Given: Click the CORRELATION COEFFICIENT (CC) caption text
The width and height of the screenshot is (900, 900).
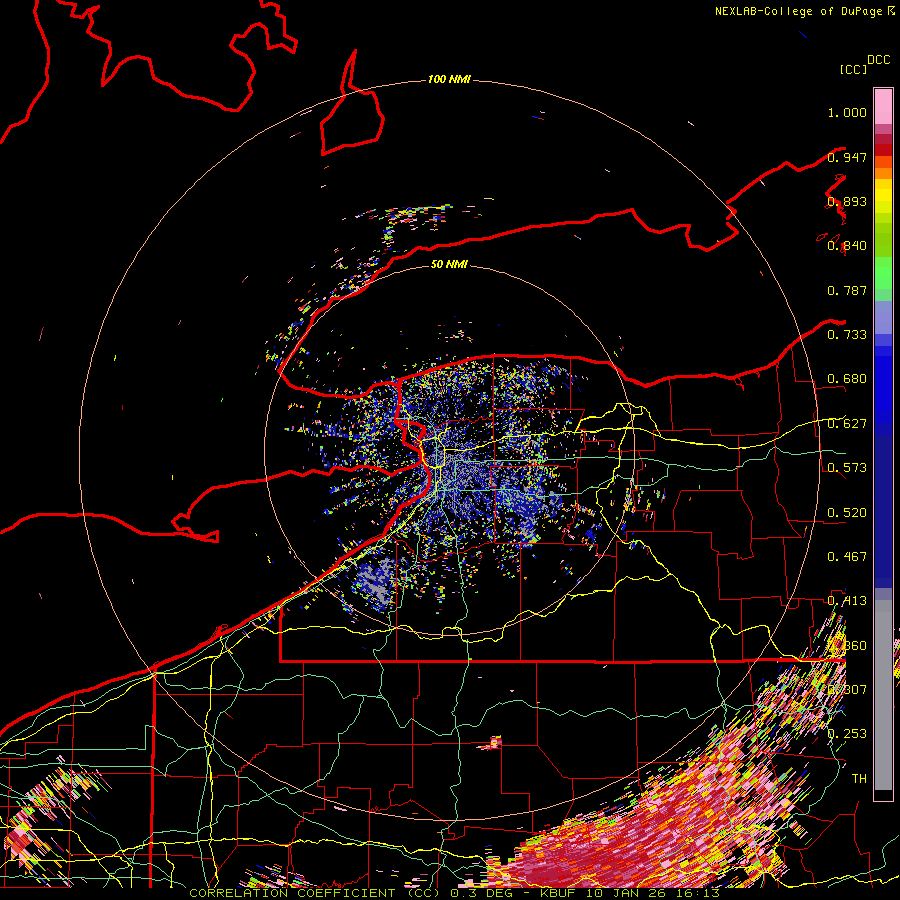Looking at the screenshot, I should click(315, 893).
